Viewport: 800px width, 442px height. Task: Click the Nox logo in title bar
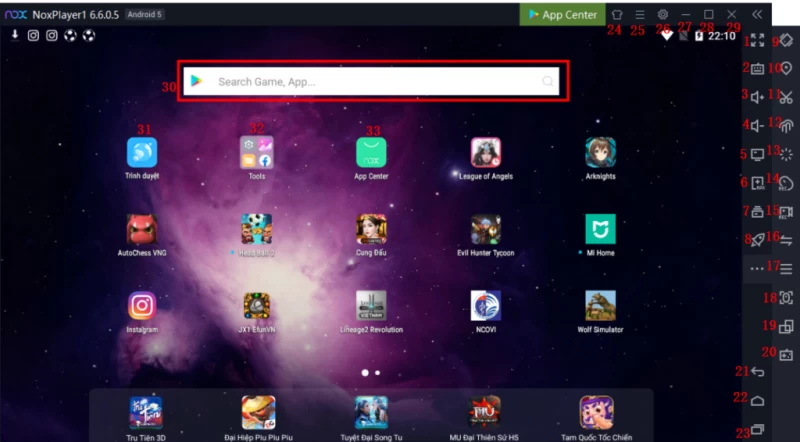[x=15, y=14]
